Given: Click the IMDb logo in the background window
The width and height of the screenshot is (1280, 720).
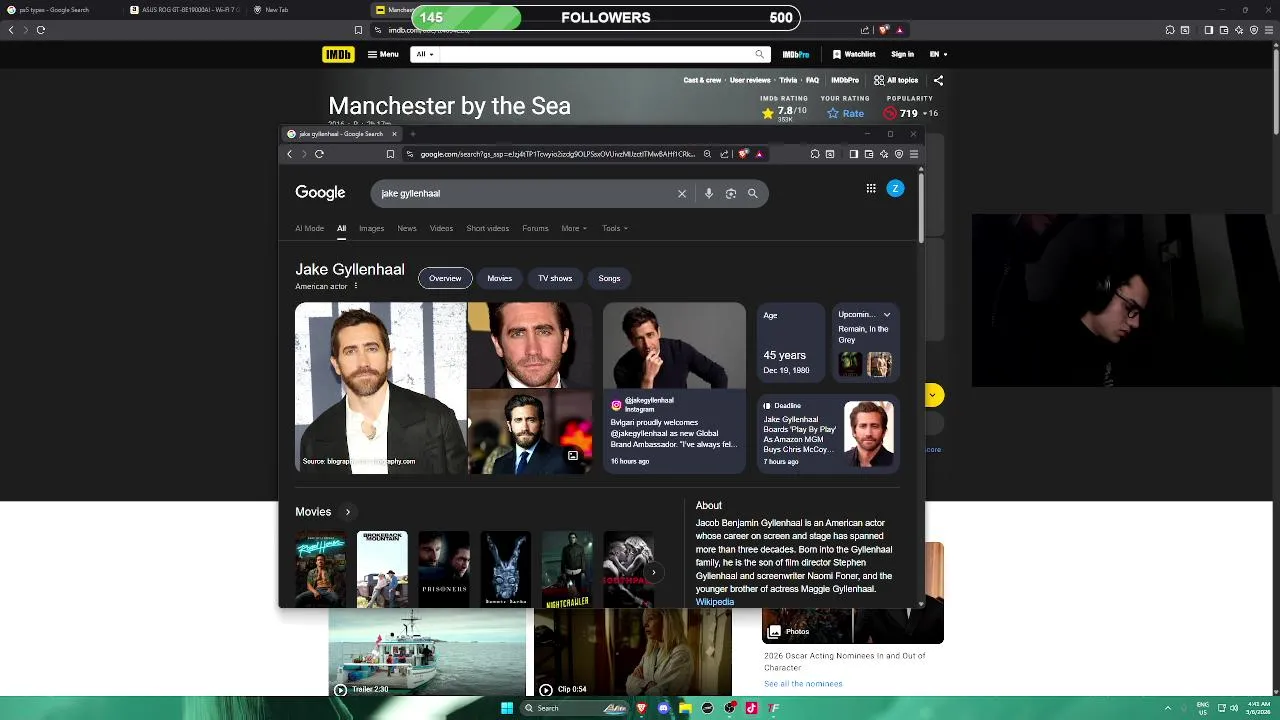Looking at the screenshot, I should coord(338,54).
